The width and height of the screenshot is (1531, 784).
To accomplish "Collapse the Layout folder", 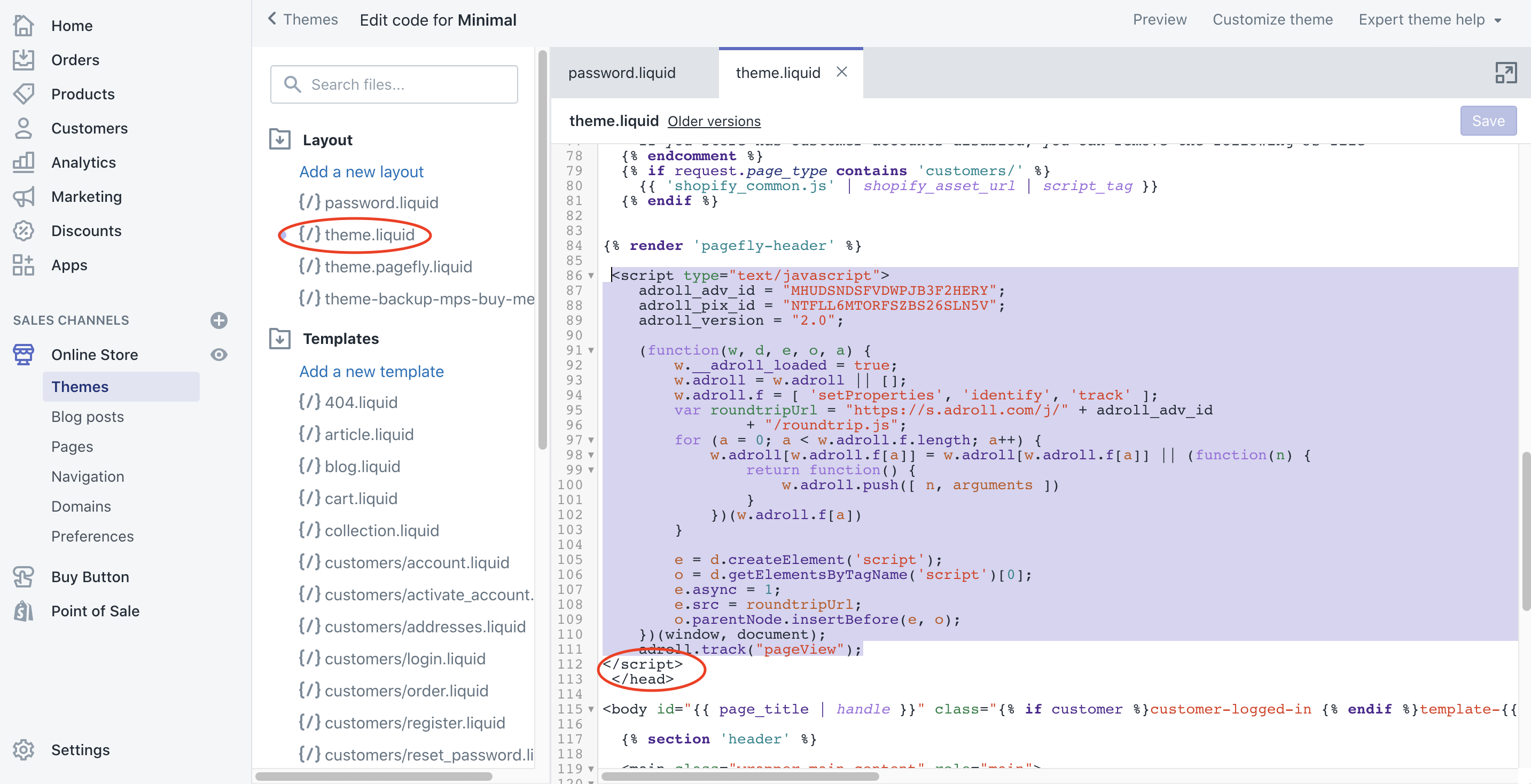I will click(280, 140).
